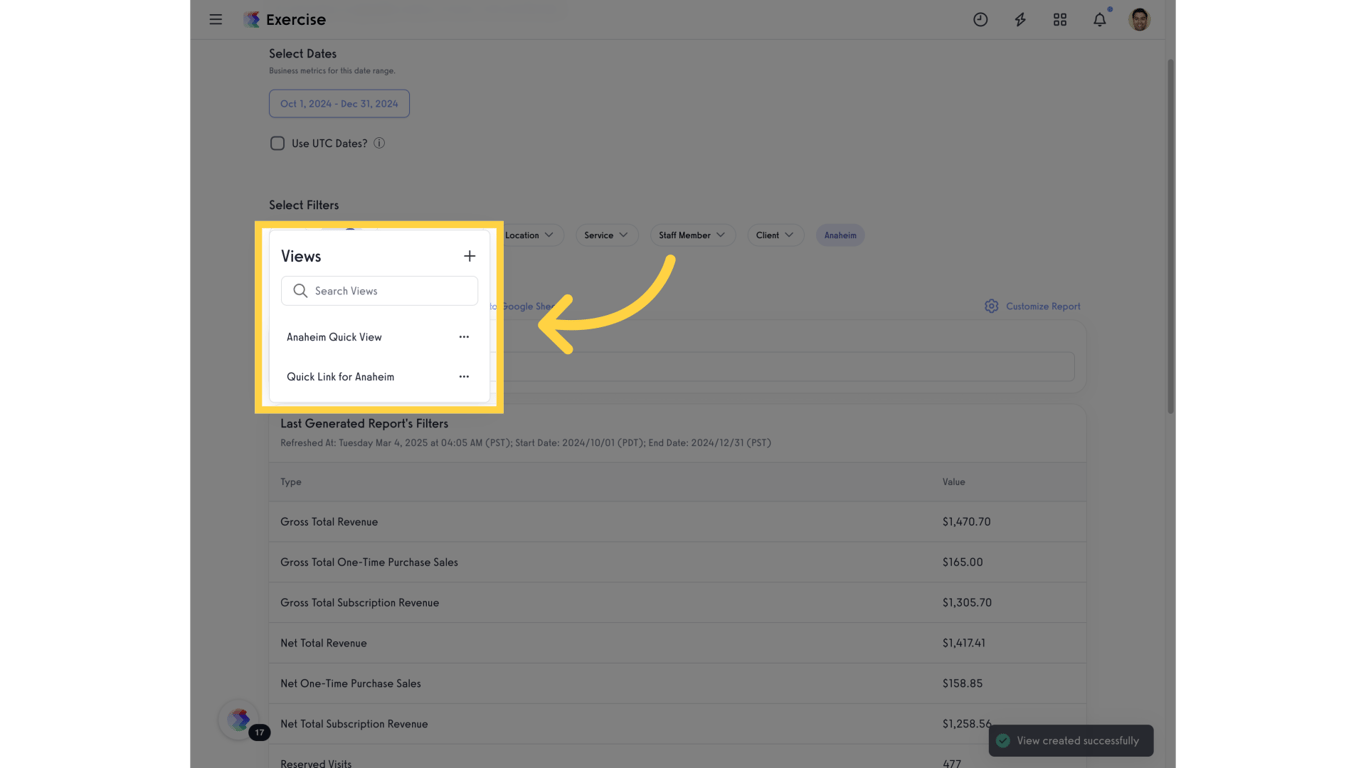Create a new view using the plus icon
The width and height of the screenshot is (1366, 768).
tap(469, 256)
